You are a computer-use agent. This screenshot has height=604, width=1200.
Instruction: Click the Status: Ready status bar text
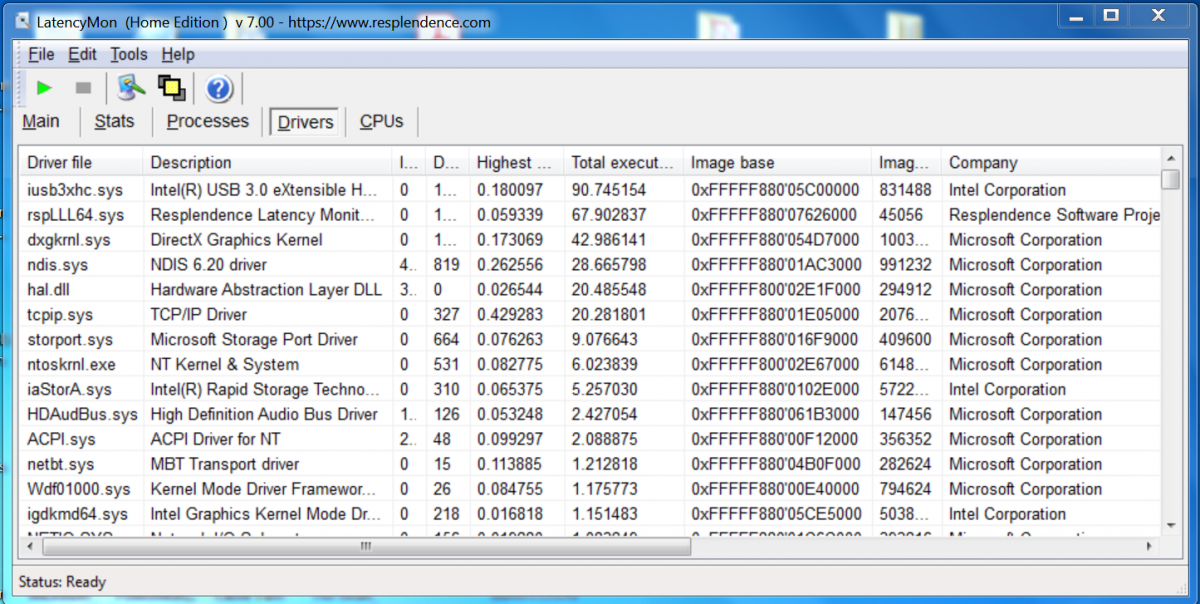62,582
